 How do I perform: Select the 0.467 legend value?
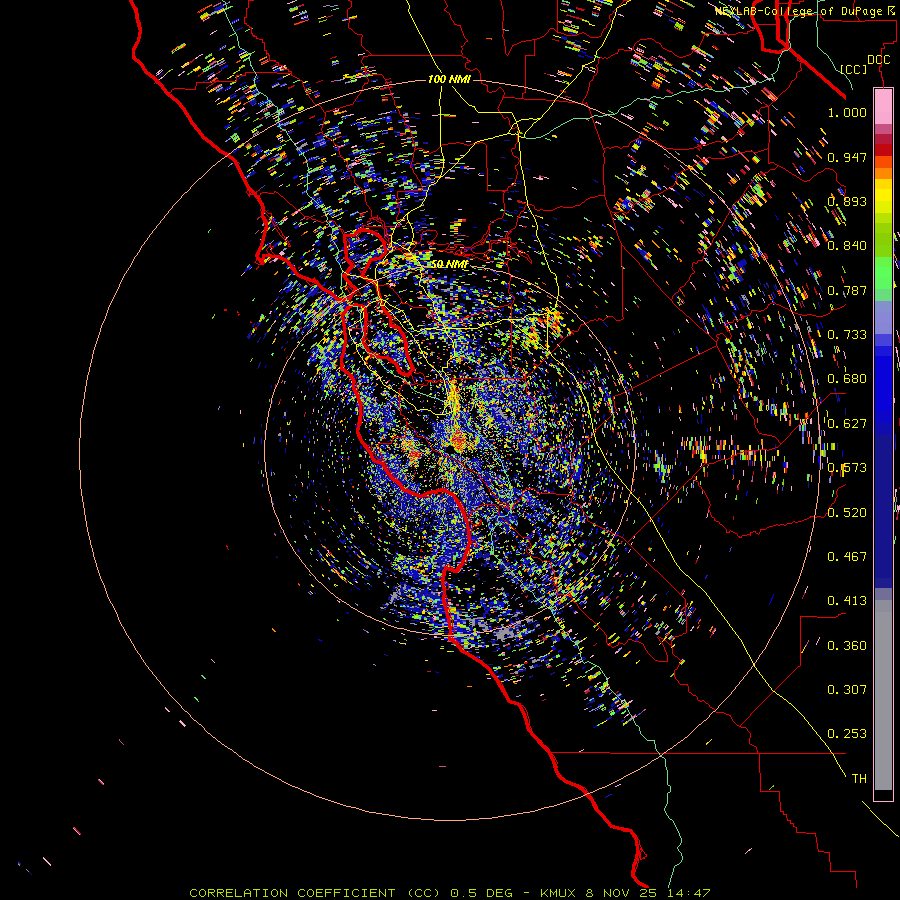(847, 557)
